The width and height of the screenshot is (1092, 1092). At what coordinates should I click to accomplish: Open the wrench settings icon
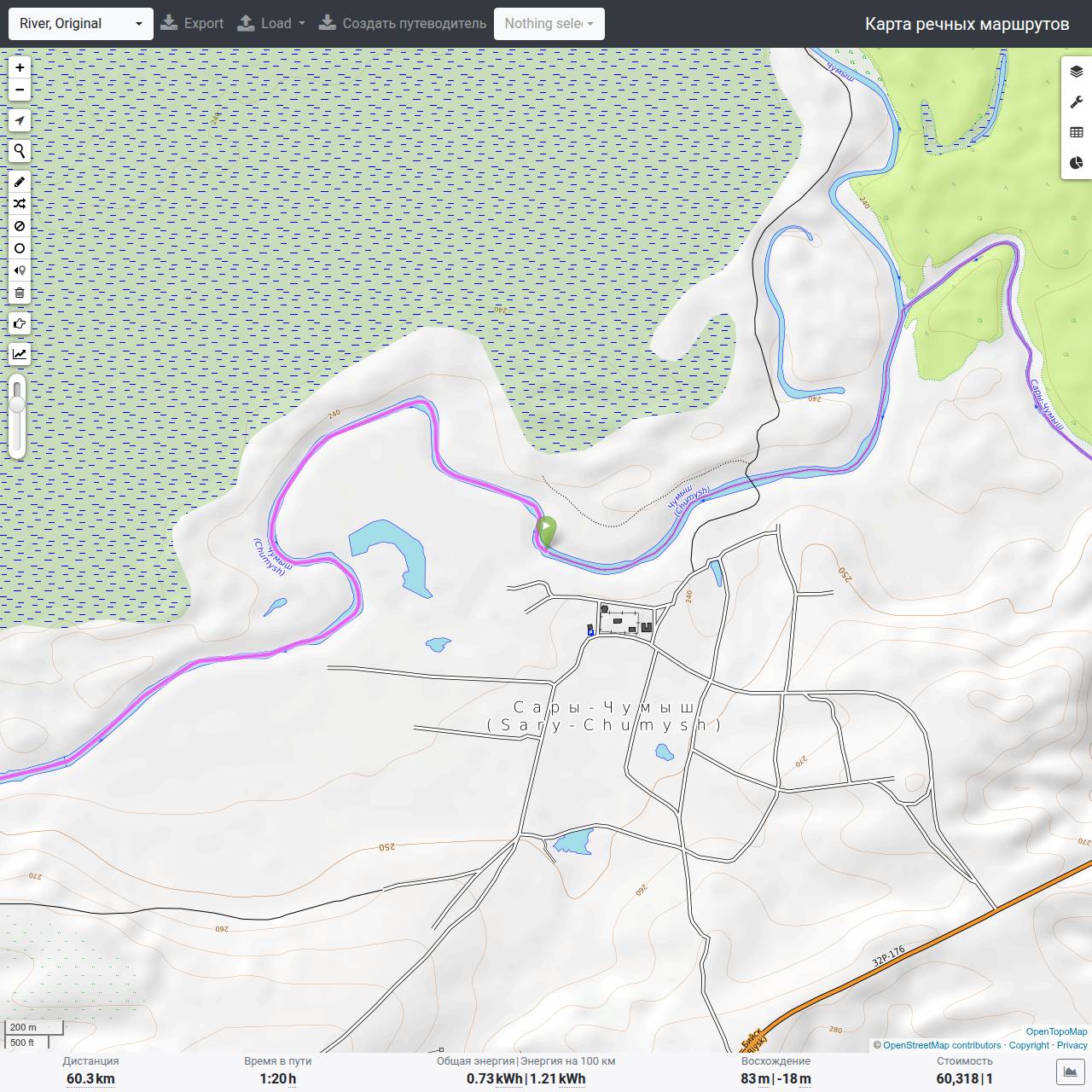coord(1077,102)
